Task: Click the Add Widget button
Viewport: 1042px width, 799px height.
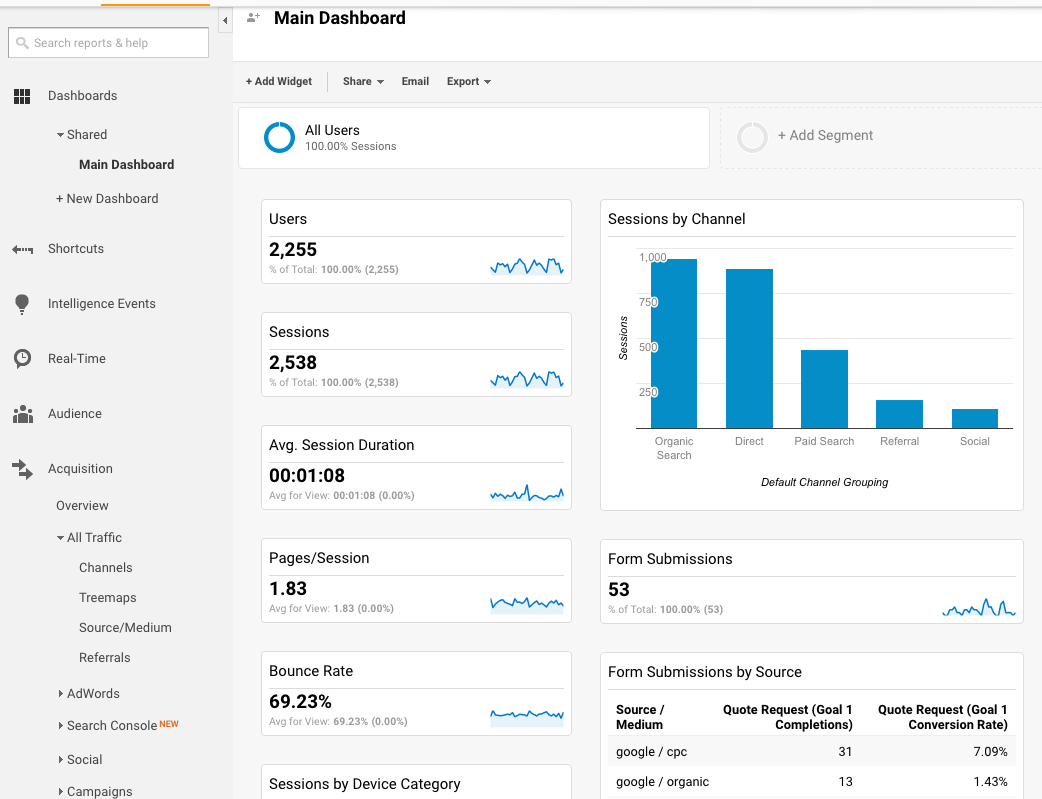Action: point(279,82)
